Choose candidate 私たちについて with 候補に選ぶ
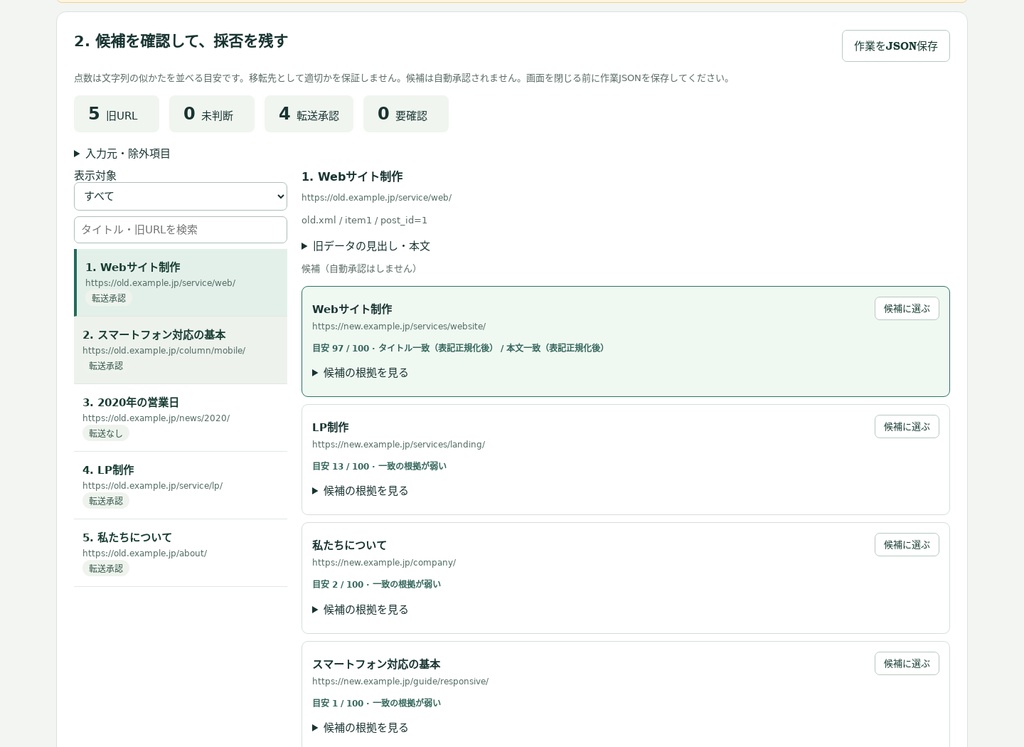 click(x=906, y=545)
